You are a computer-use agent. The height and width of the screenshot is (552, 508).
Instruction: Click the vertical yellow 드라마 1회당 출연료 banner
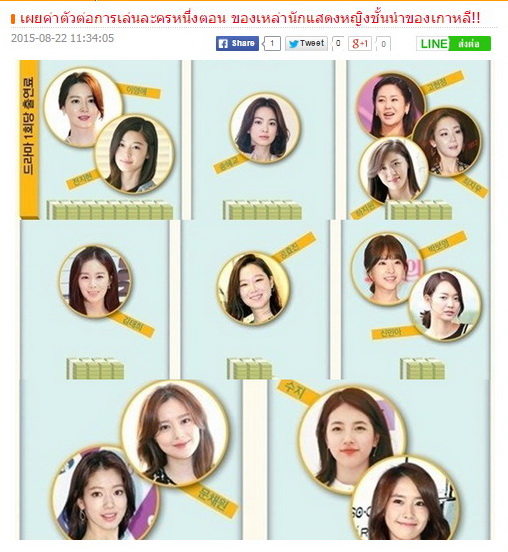[x=29, y=139]
